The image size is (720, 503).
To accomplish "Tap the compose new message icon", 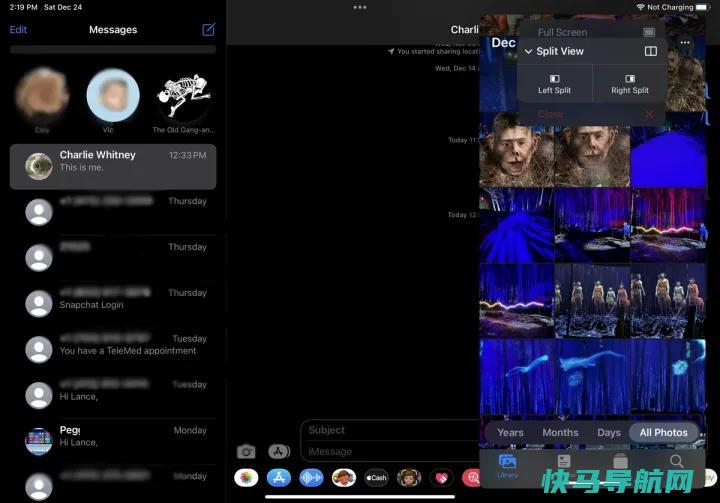I will [208, 29].
